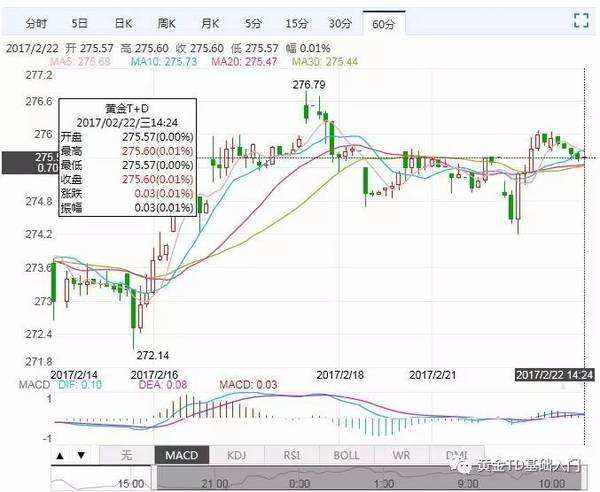Select the active 60分 tab
The image size is (600, 492).
(384, 24)
